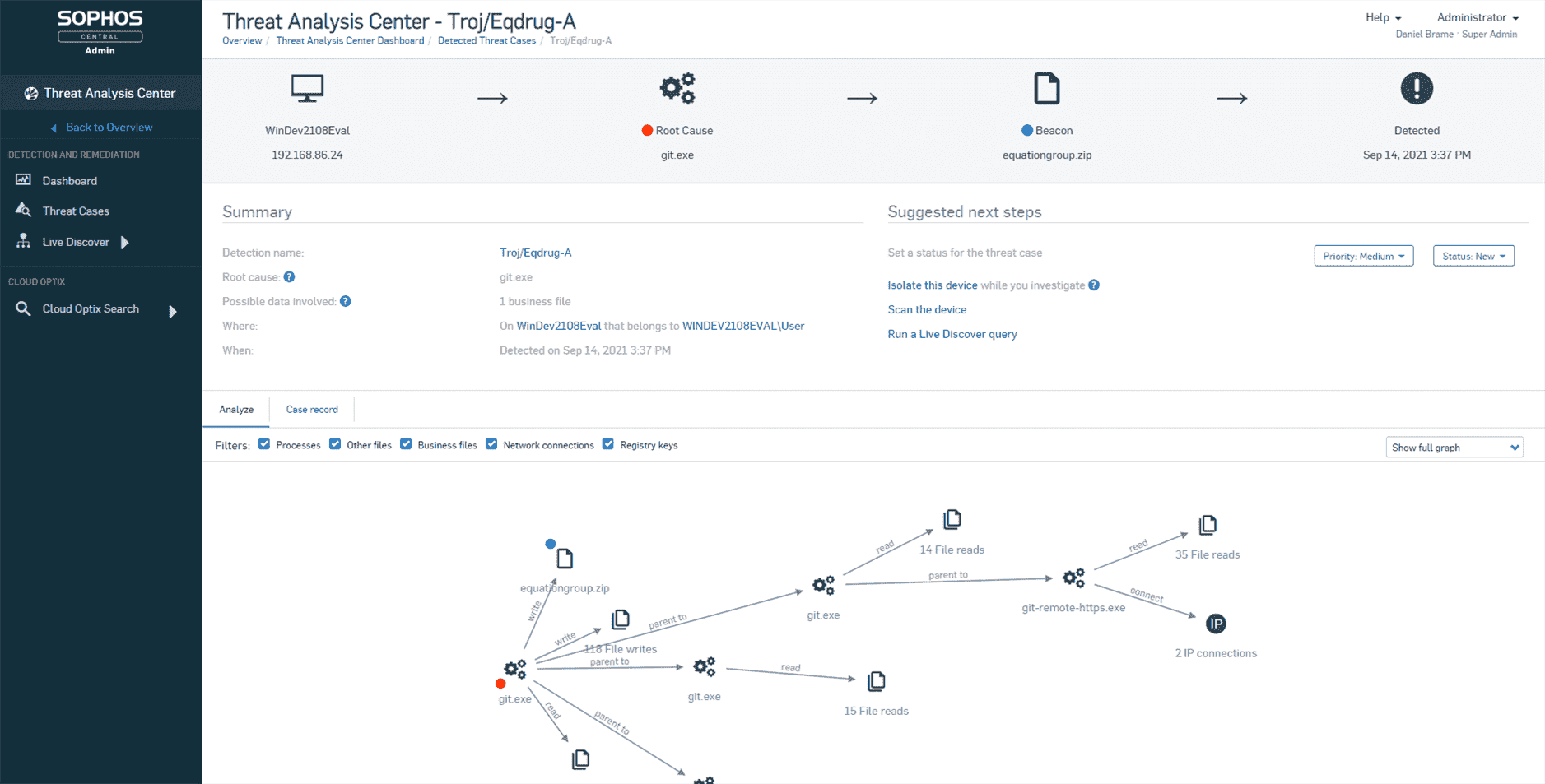Click the Isolate this device link
The image size is (1545, 784).
pos(933,285)
